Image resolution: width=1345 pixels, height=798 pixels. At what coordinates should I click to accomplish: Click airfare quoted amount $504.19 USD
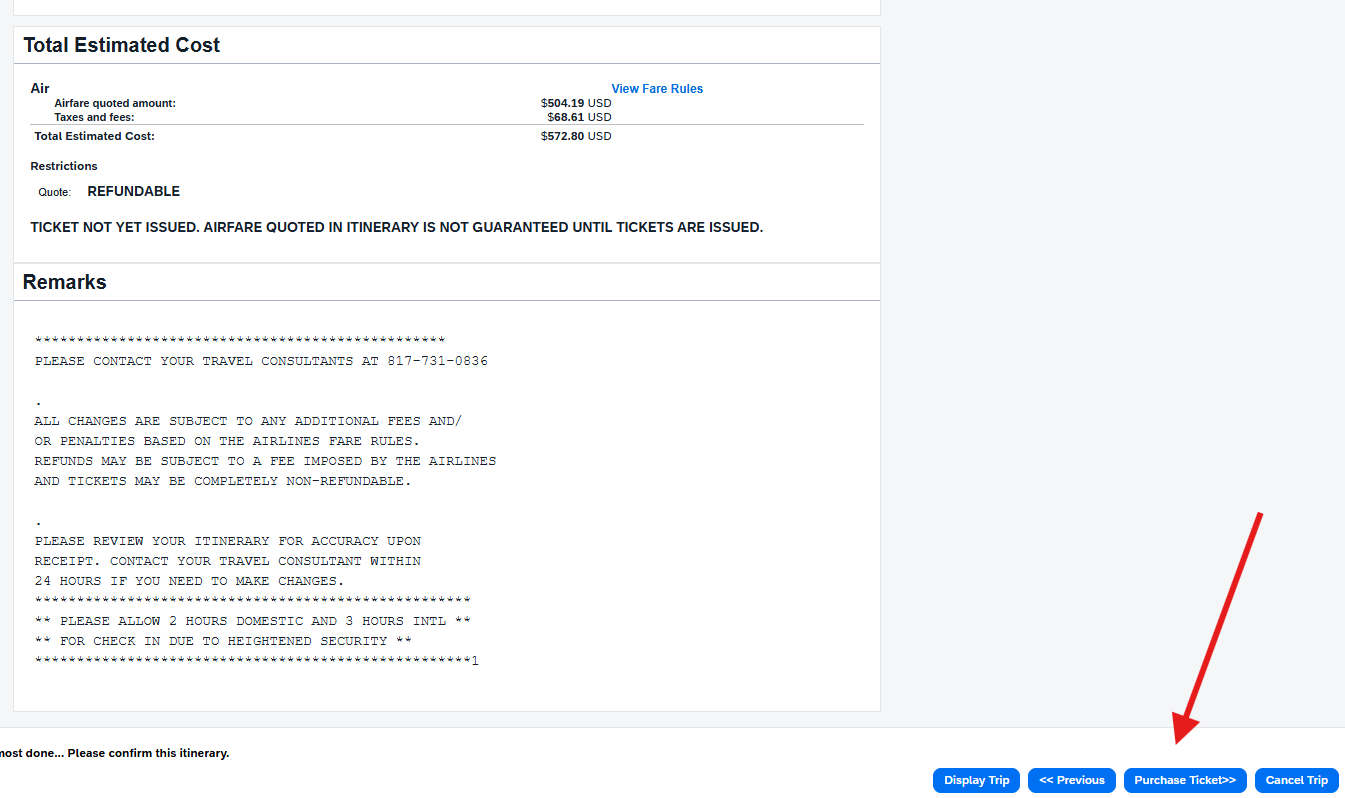coord(576,103)
